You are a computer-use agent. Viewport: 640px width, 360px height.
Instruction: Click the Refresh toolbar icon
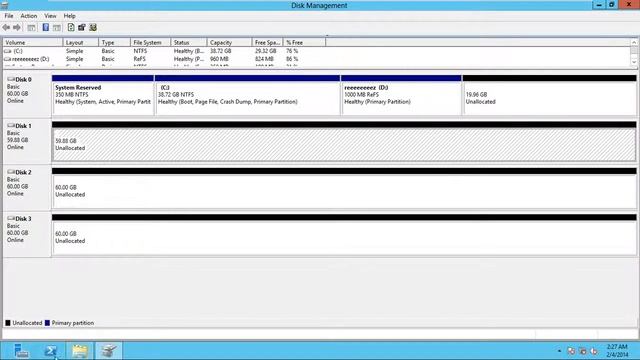click(71, 27)
